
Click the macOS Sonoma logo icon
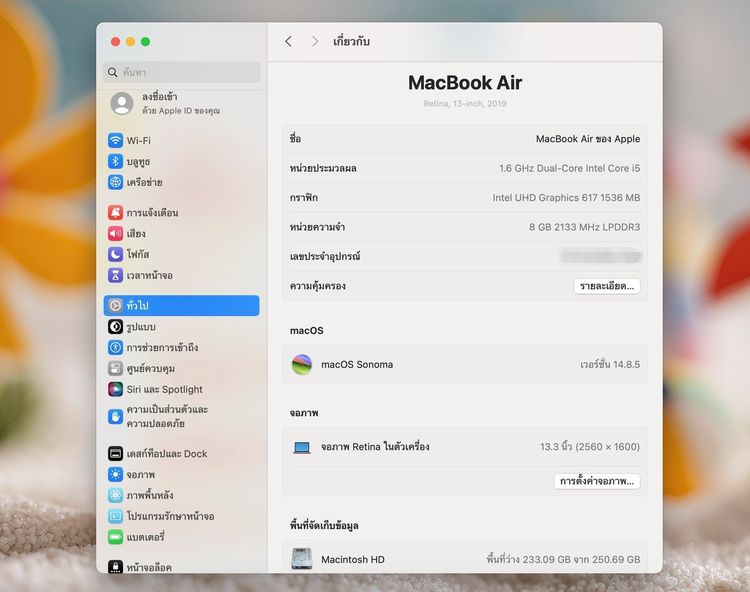coord(302,364)
